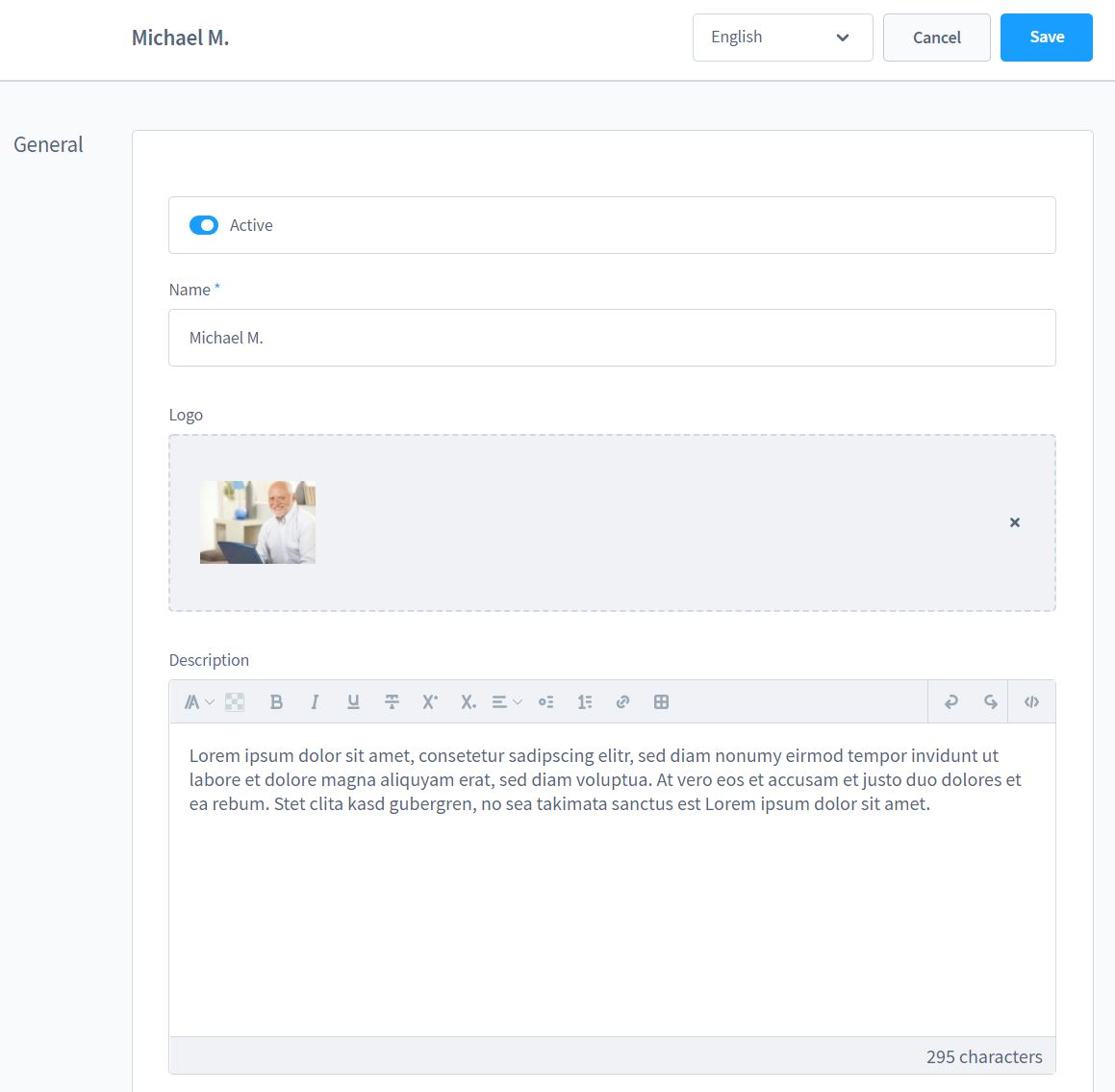This screenshot has height=1092, width=1115.
Task: Apply italic formatting in the editor
Action: click(x=315, y=702)
